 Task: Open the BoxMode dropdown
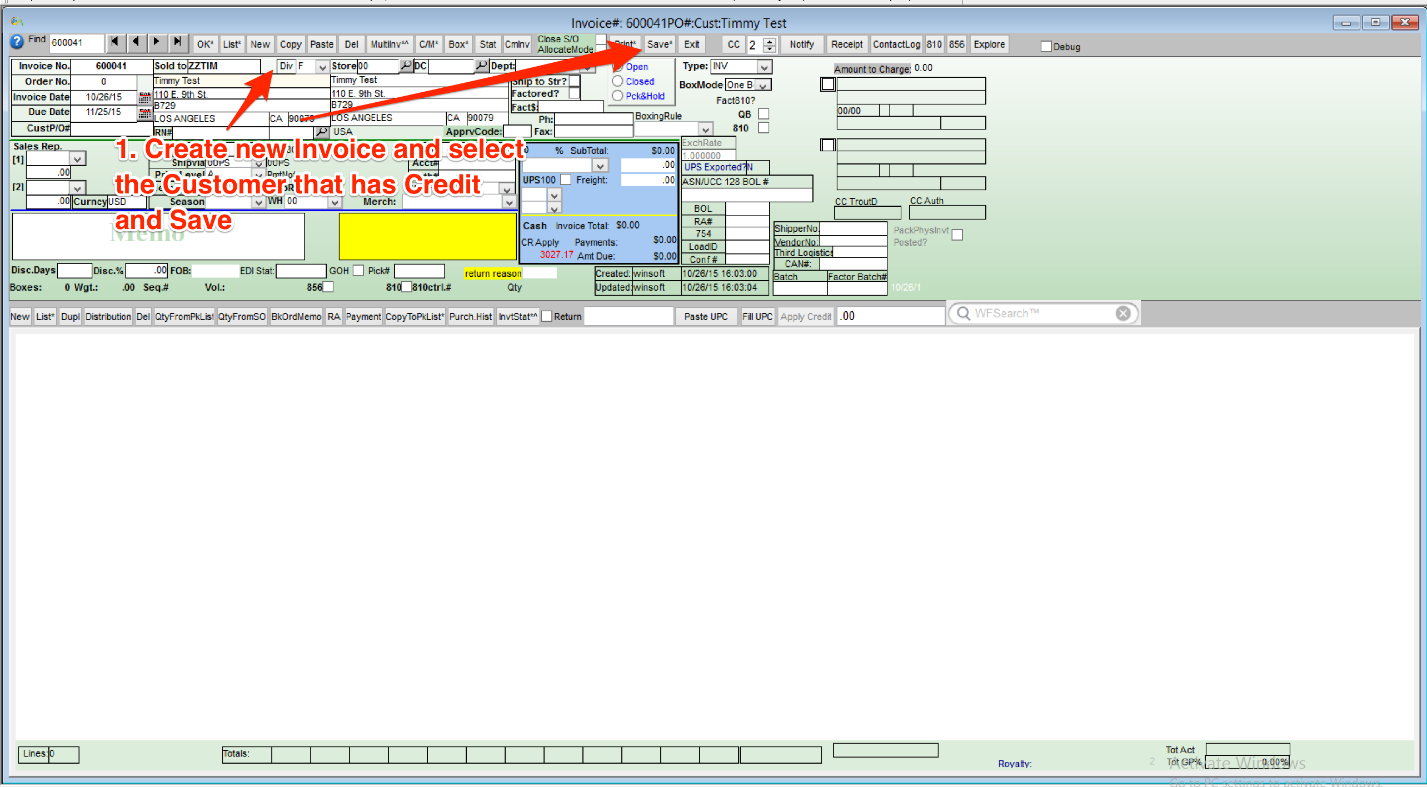(763, 85)
